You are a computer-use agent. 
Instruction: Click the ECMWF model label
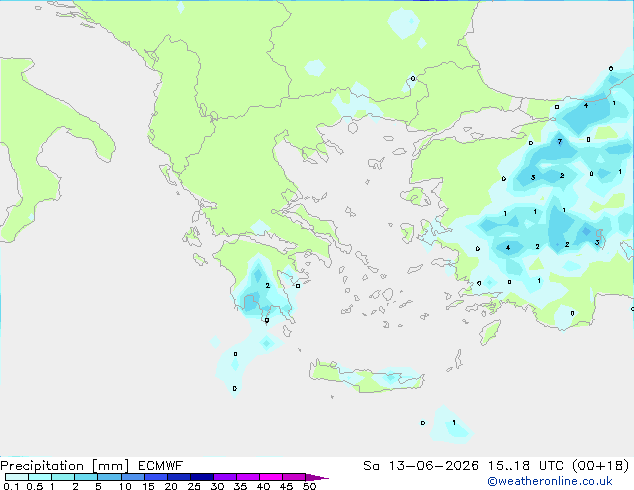[161, 466]
